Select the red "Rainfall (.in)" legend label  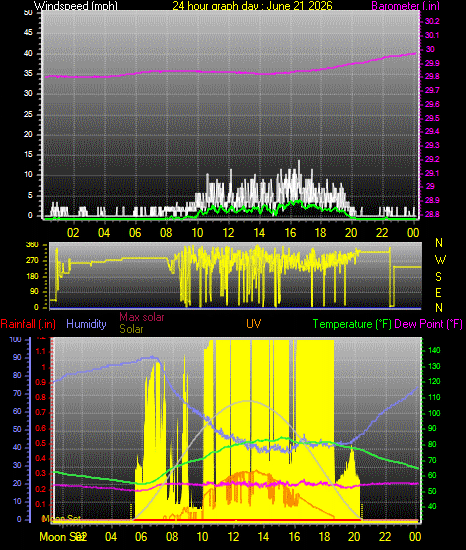click(28, 324)
